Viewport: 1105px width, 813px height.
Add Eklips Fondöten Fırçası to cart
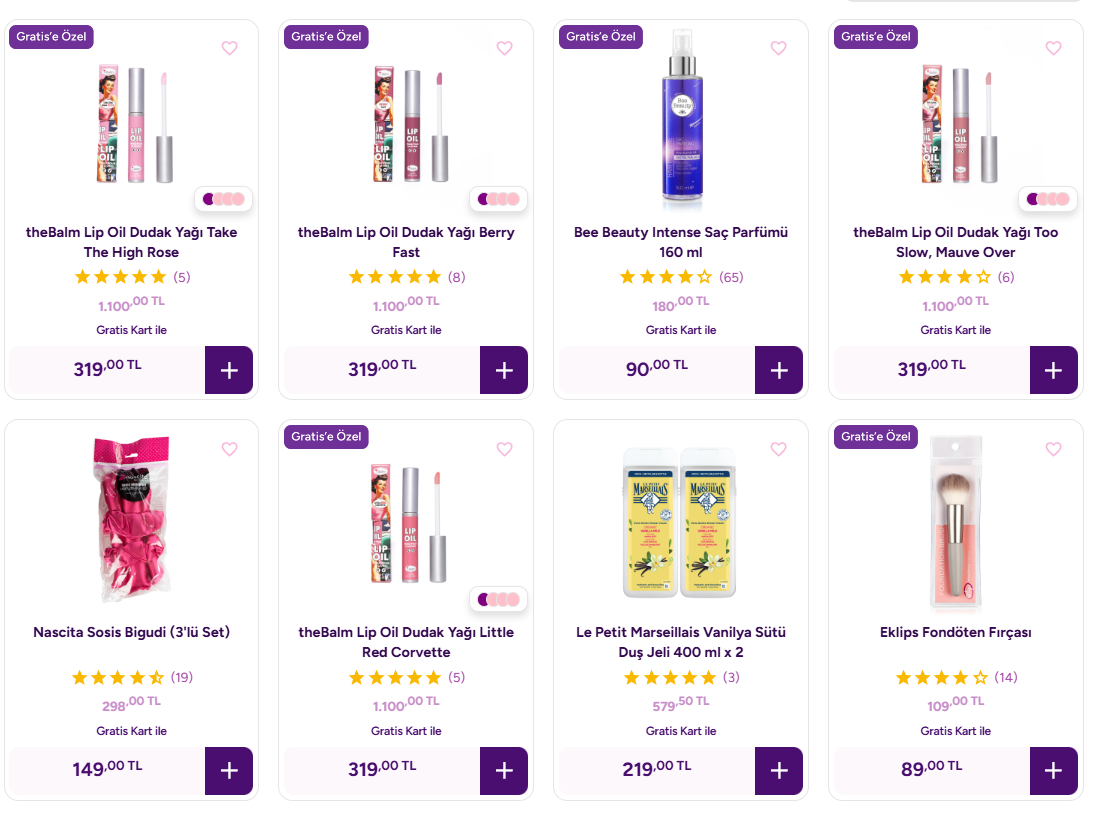1053,771
